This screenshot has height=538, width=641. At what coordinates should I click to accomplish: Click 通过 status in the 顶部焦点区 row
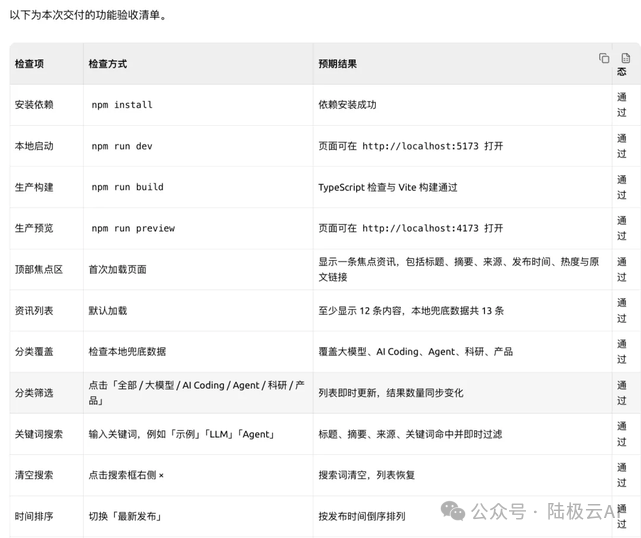622,269
